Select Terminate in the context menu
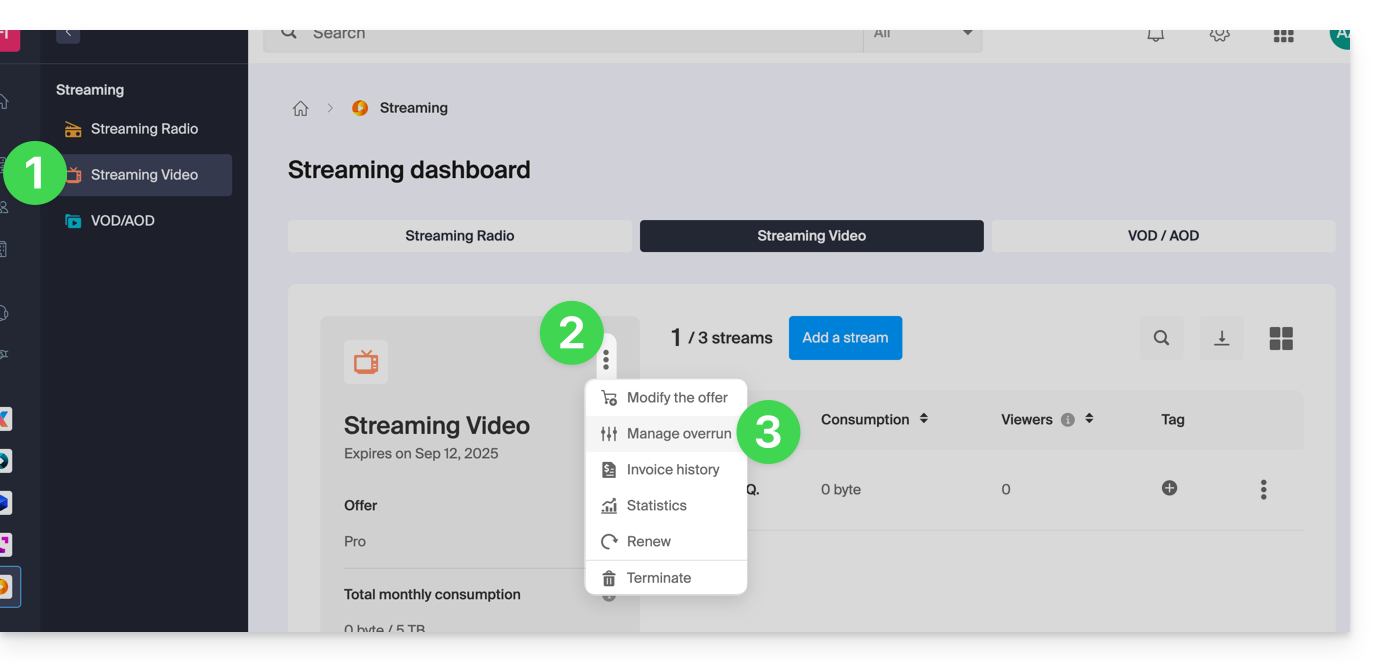 point(658,578)
